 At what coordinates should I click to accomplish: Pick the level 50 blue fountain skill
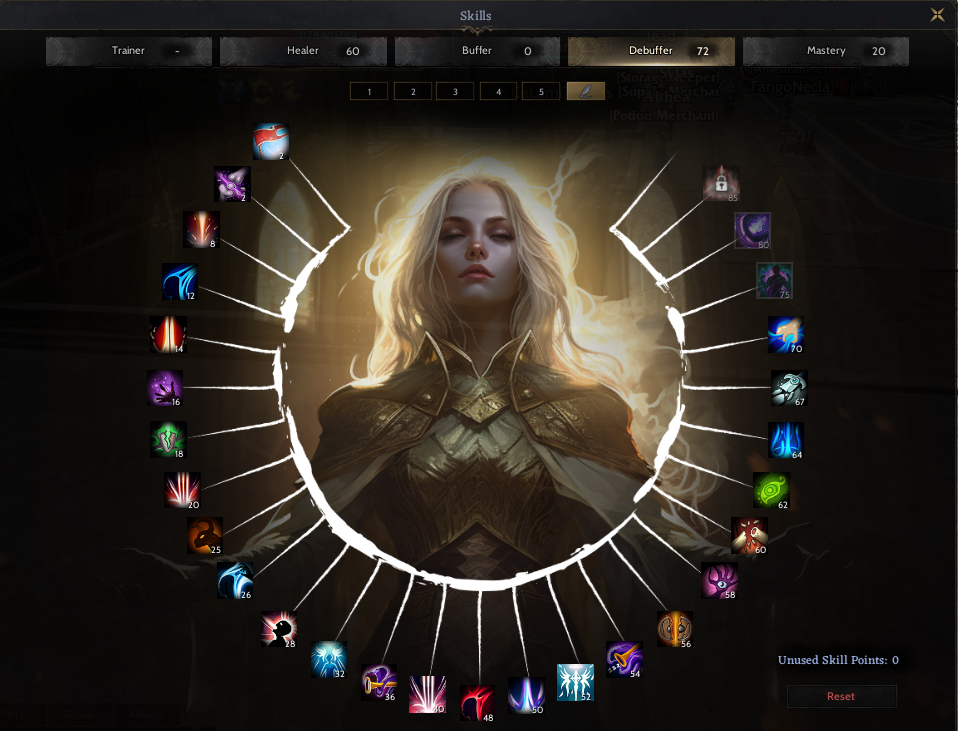tap(526, 696)
